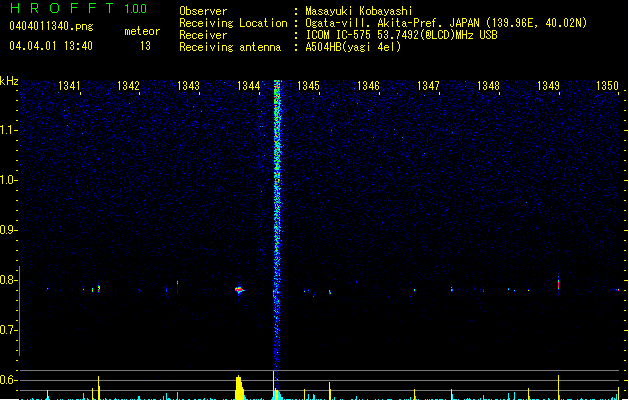
Task: Click the 0.9 kHz frequency tick label
Action: (8, 230)
